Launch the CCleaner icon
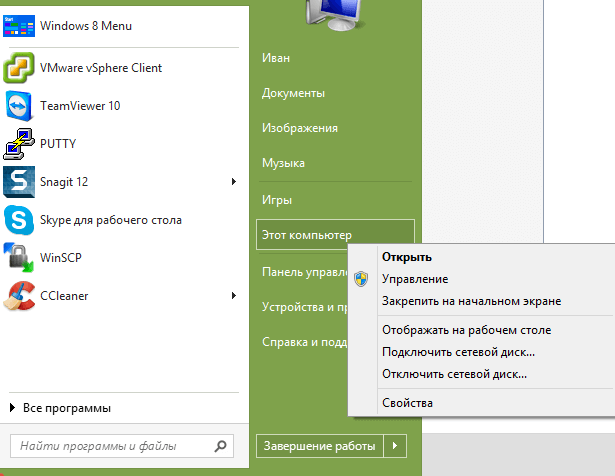Viewport: 615px width, 476px height. 19,296
